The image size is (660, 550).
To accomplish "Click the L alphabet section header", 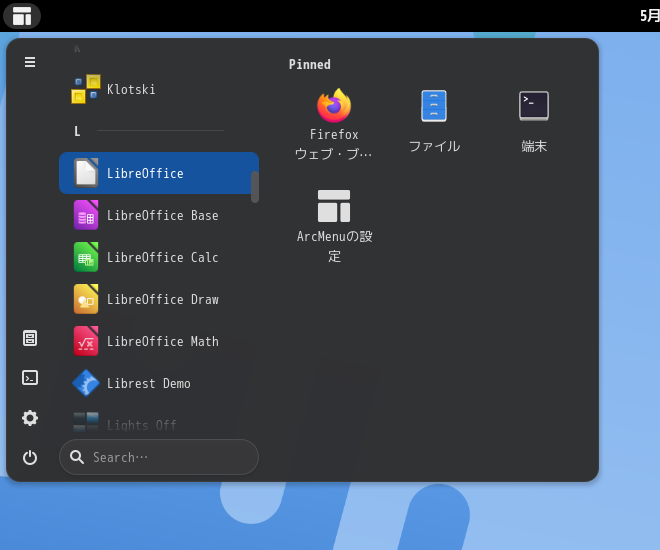I will [77, 131].
